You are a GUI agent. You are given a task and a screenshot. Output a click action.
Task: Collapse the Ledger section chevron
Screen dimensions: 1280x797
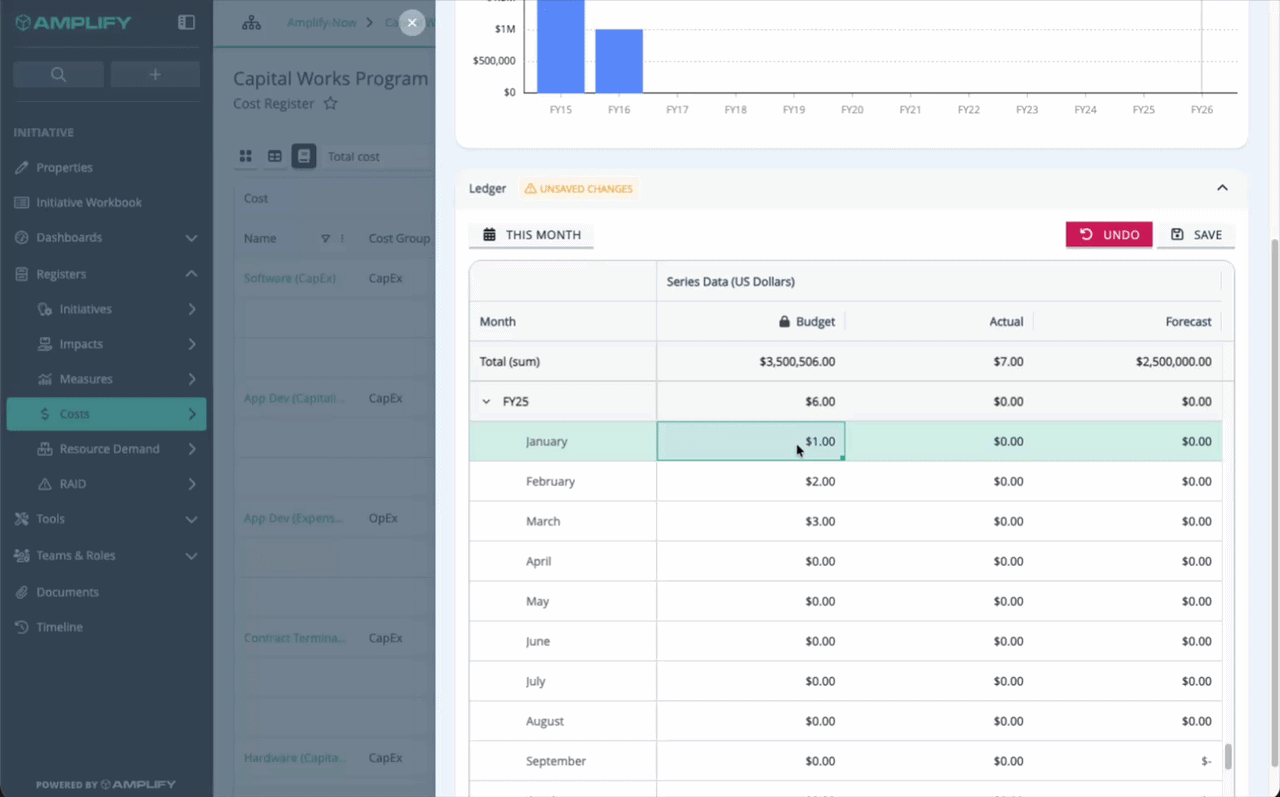1222,188
